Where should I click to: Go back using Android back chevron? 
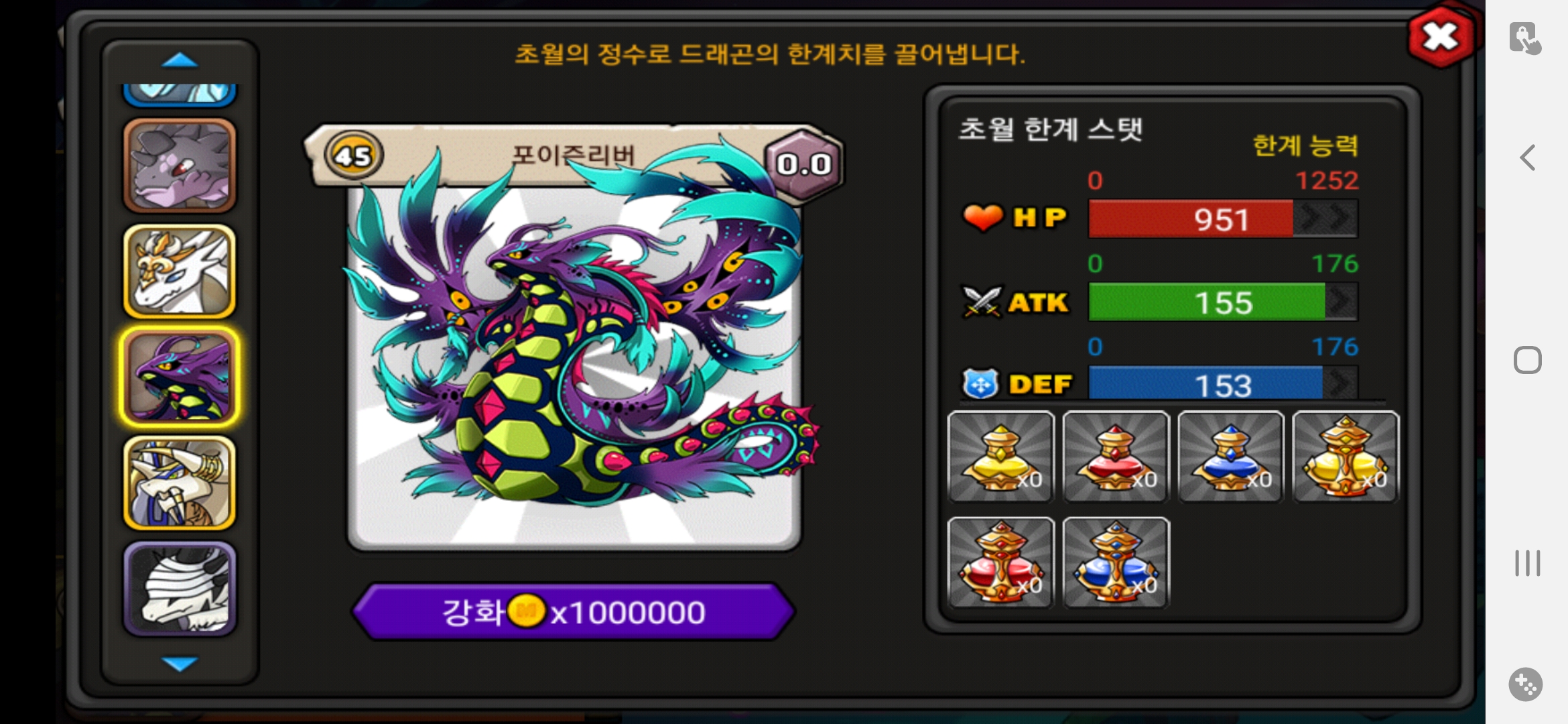(1527, 158)
